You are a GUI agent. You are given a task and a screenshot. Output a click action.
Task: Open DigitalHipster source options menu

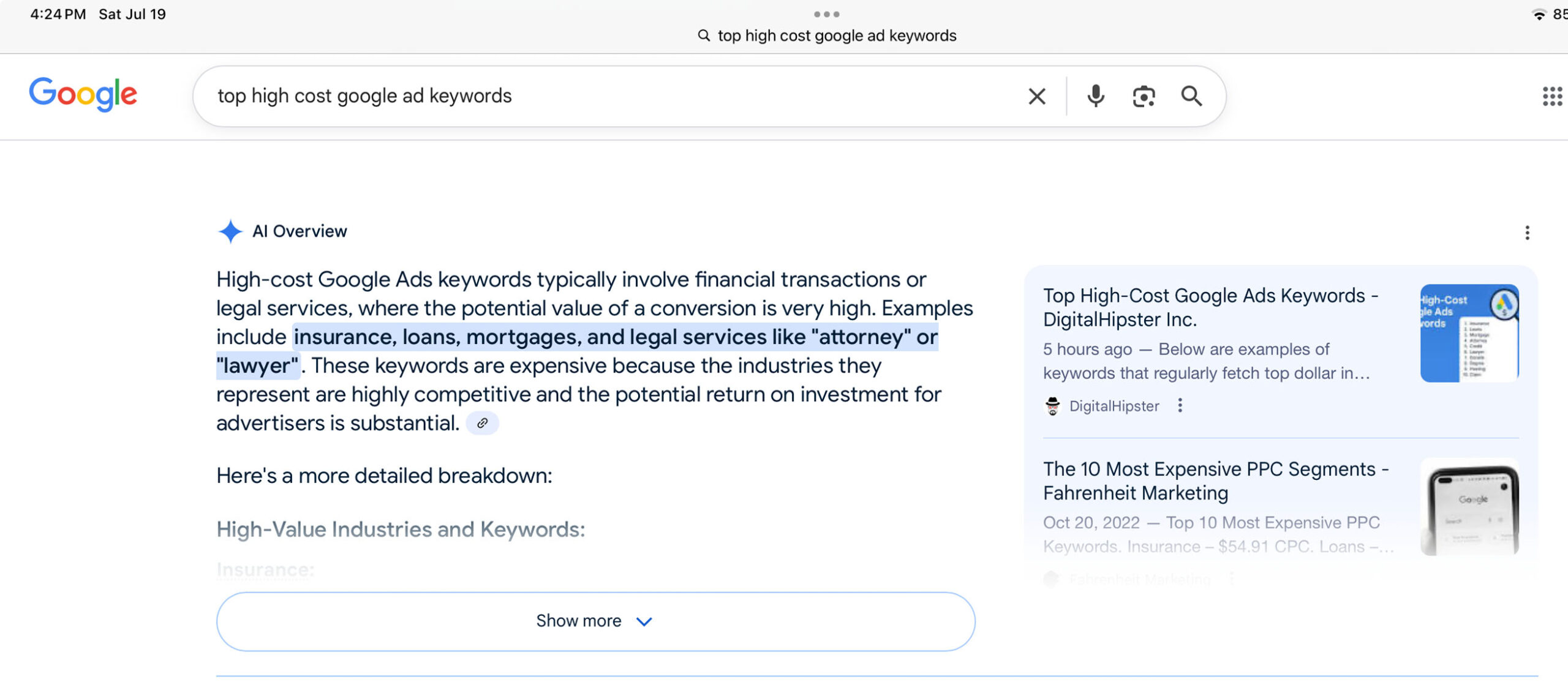pyautogui.click(x=1180, y=406)
